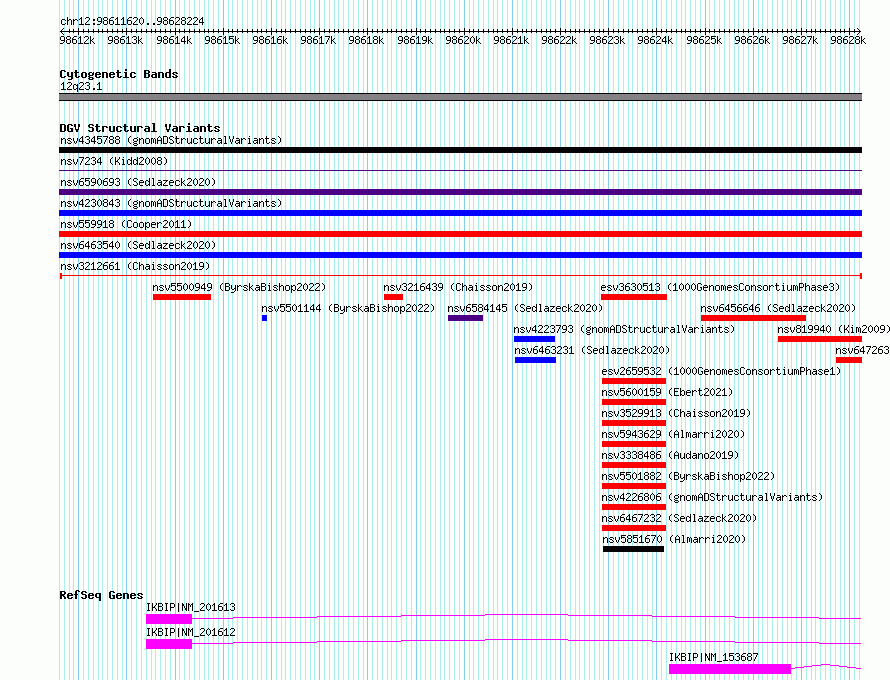Image resolution: width=890 pixels, height=680 pixels.
Task: Click the nsv559918 Cooper2011 red bar
Action: pos(460,234)
